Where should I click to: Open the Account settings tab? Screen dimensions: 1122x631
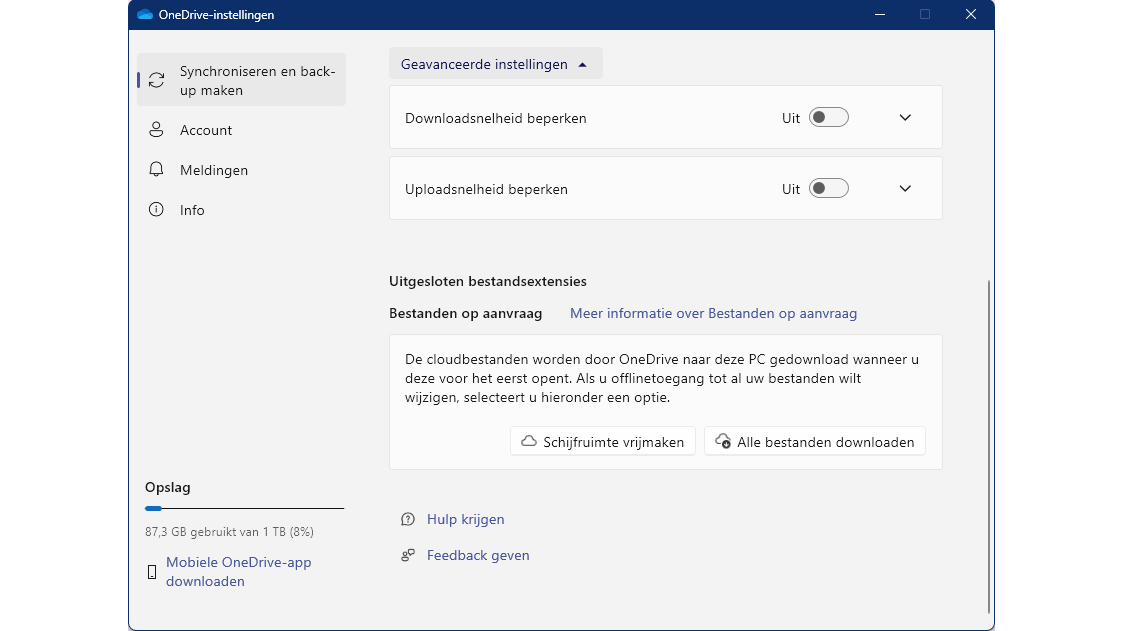[206, 130]
